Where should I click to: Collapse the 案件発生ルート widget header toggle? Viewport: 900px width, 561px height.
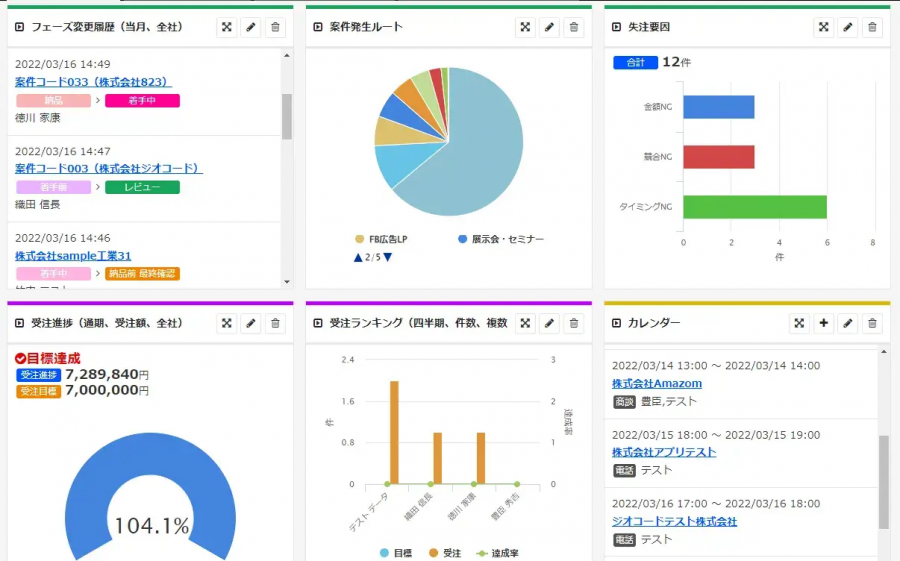tap(318, 27)
